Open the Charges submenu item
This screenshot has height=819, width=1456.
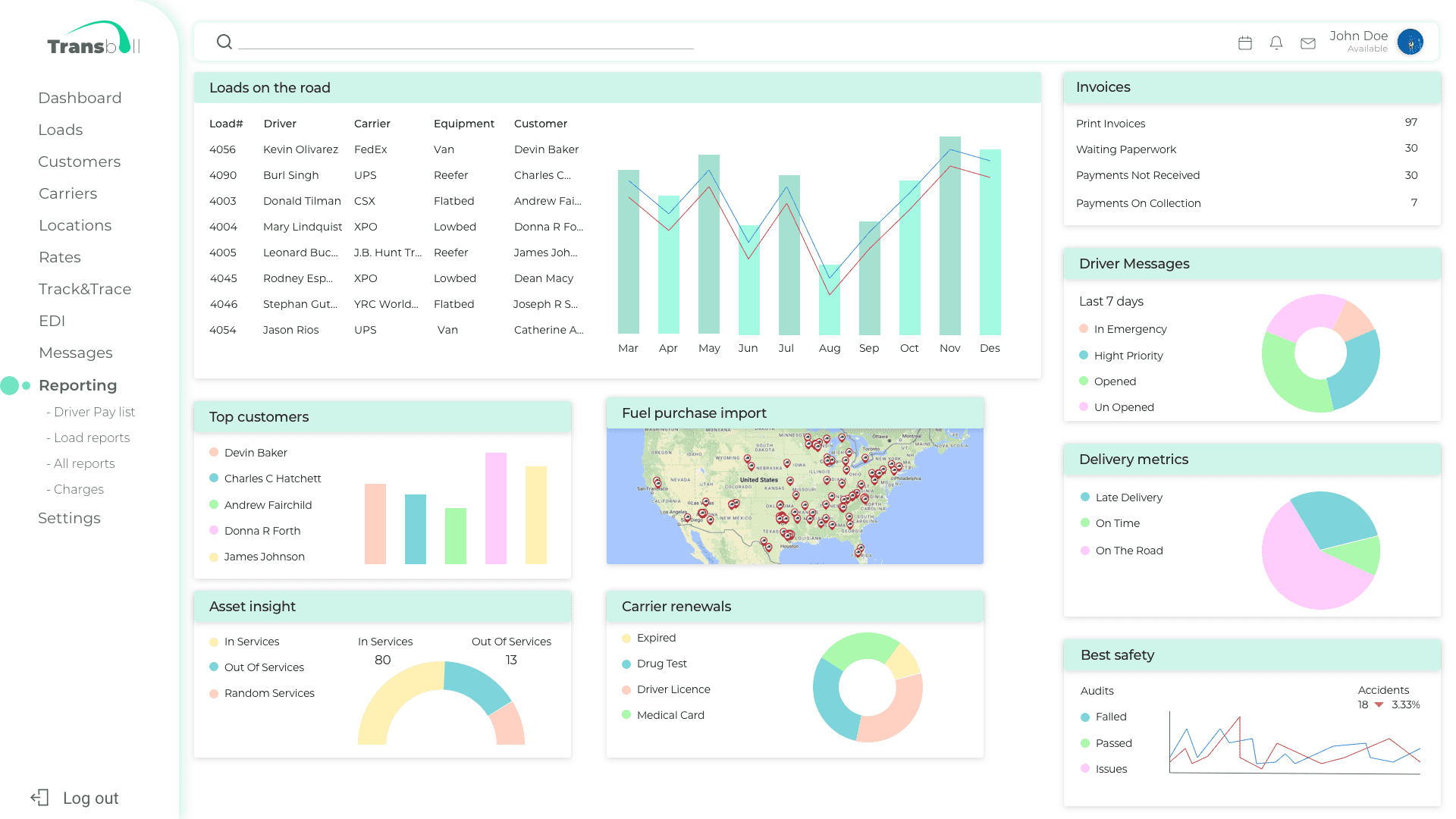75,489
